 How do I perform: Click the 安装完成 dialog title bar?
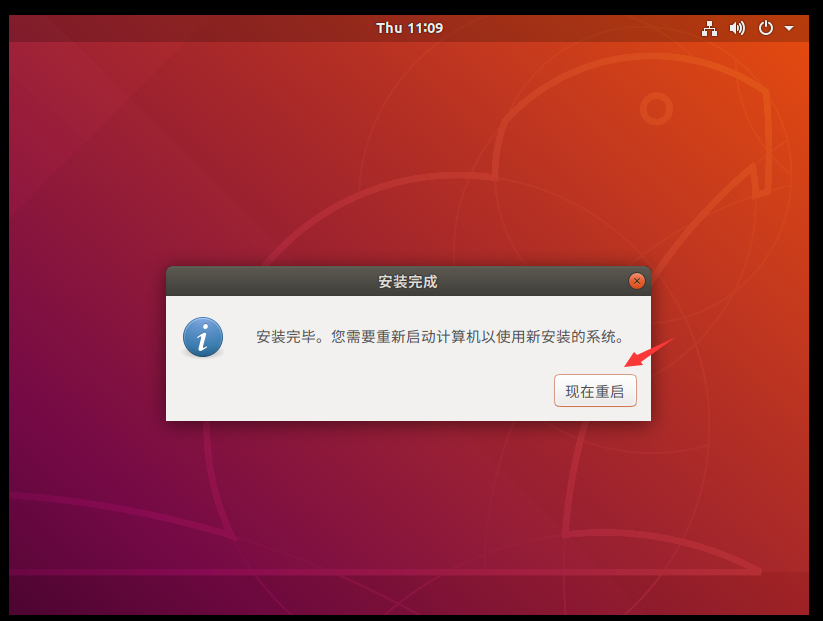coord(408,281)
